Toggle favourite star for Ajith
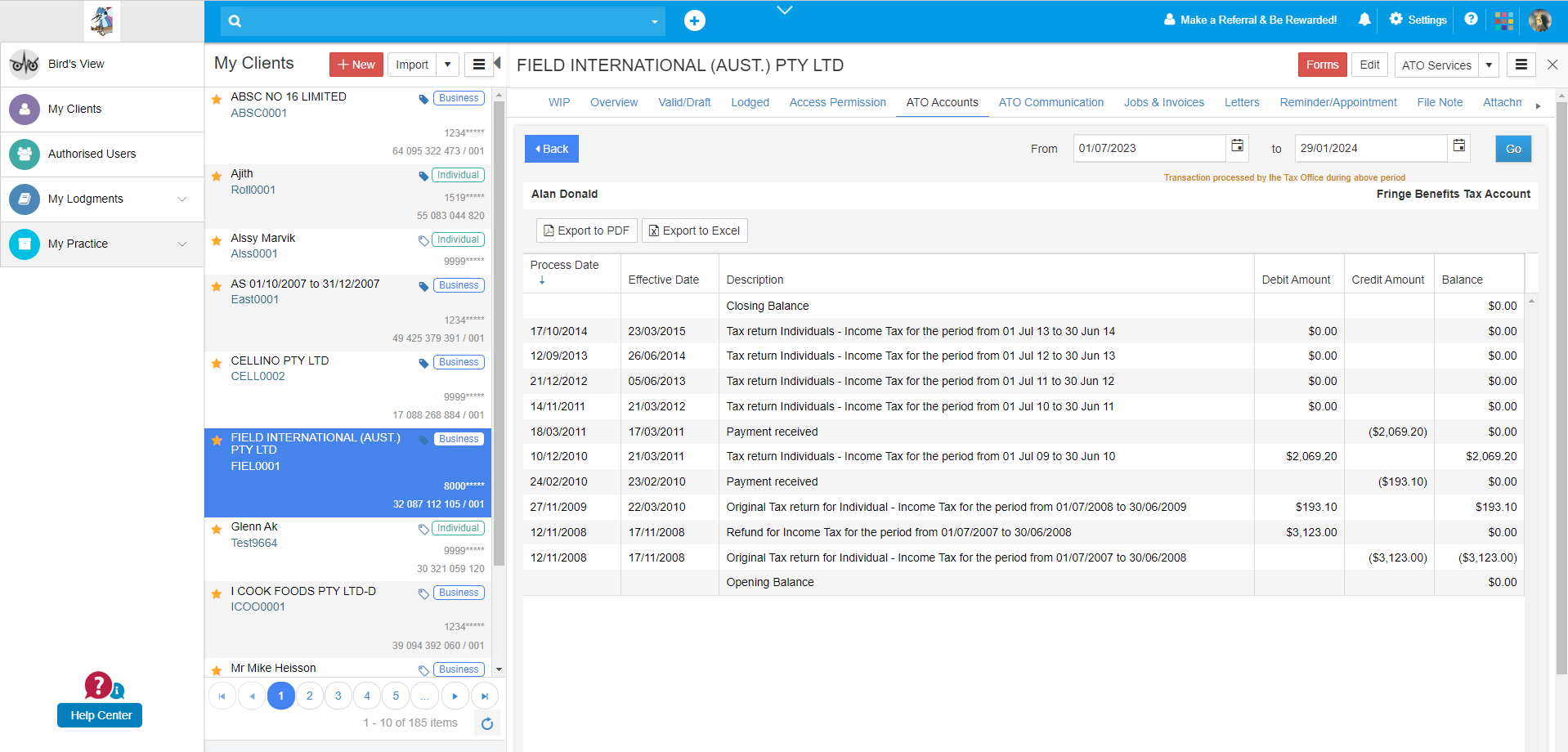1568x752 pixels. (x=217, y=176)
